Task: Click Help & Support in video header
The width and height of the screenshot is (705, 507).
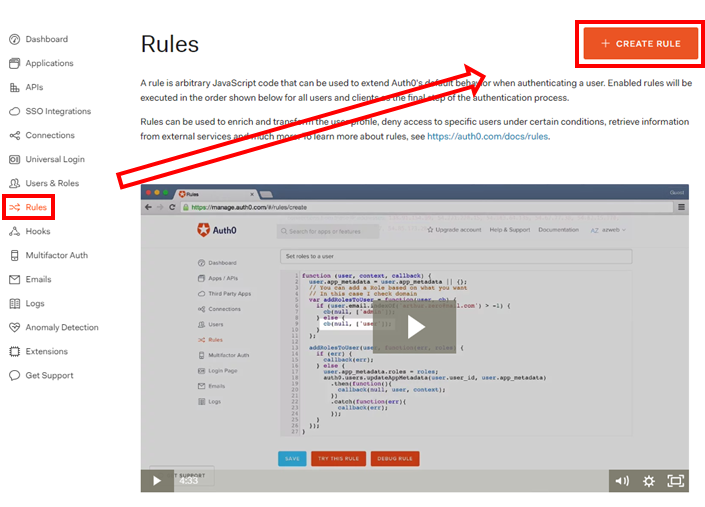Action: 510,230
